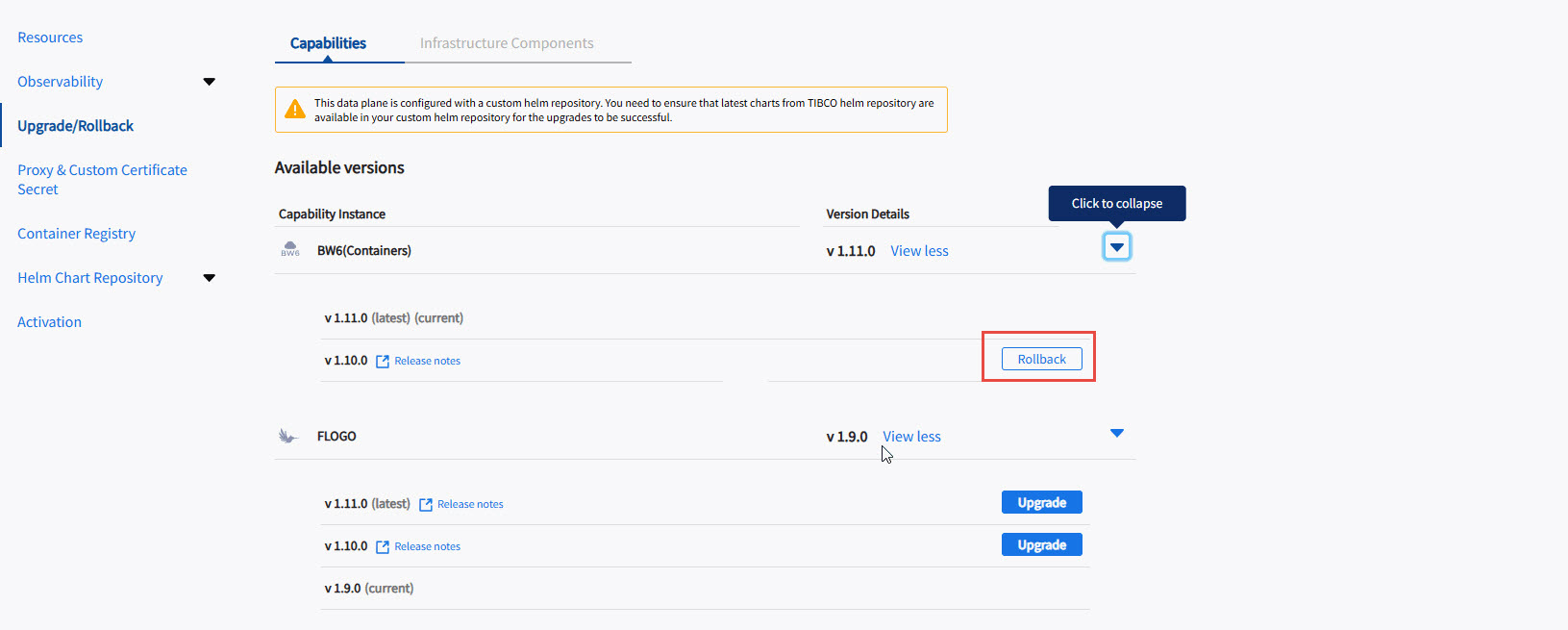Click external link icon beside FLOGO v1.10.0

[383, 546]
